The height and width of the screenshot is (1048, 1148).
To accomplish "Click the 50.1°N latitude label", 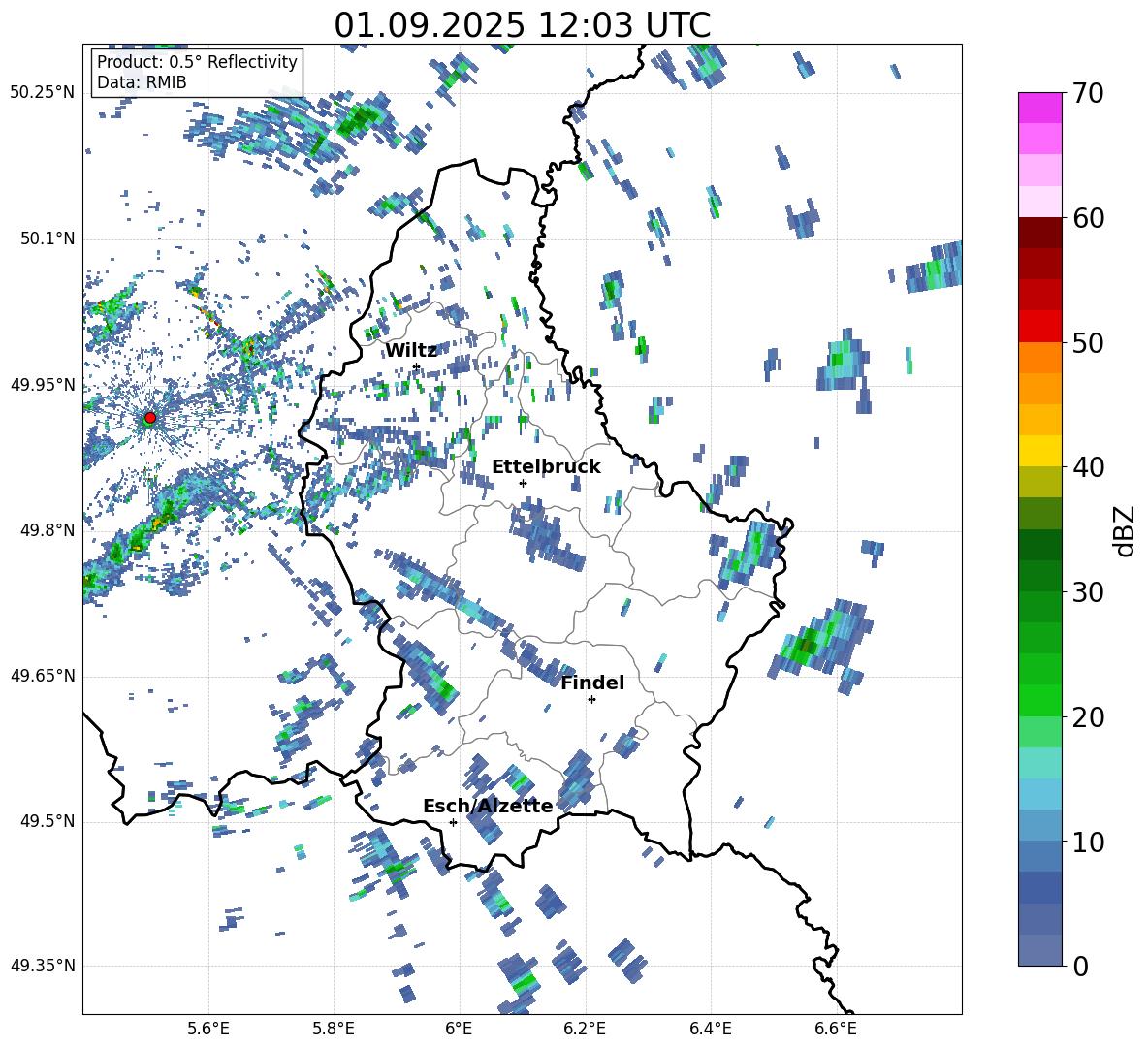I will [47, 239].
